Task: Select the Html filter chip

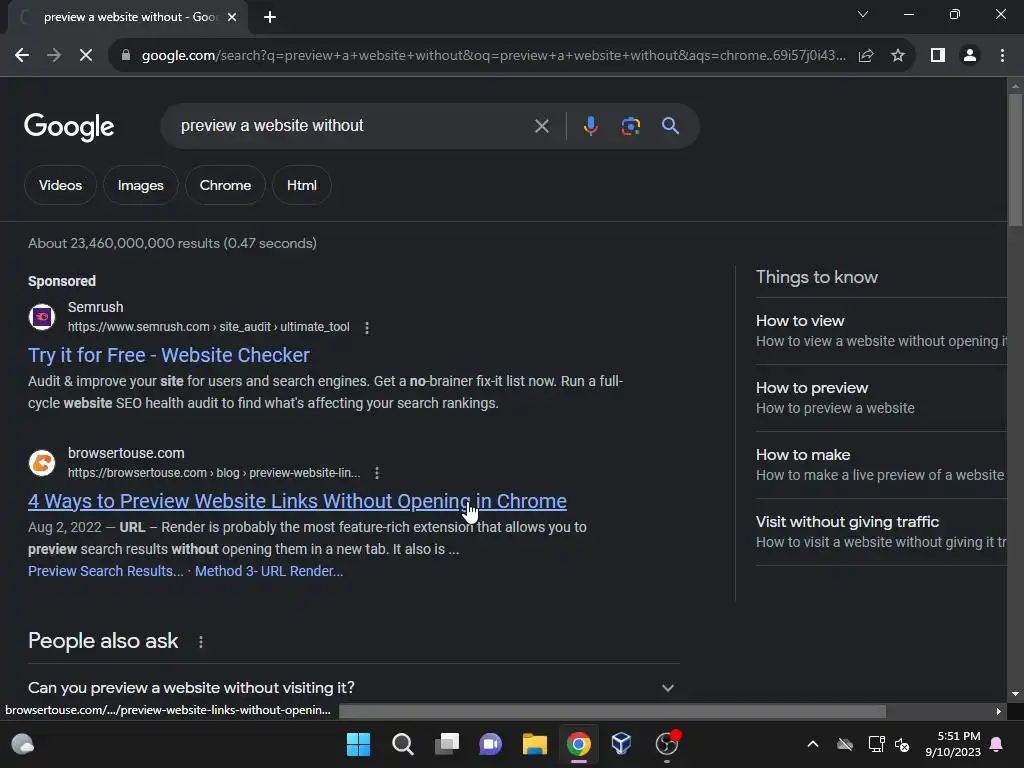Action: point(302,185)
